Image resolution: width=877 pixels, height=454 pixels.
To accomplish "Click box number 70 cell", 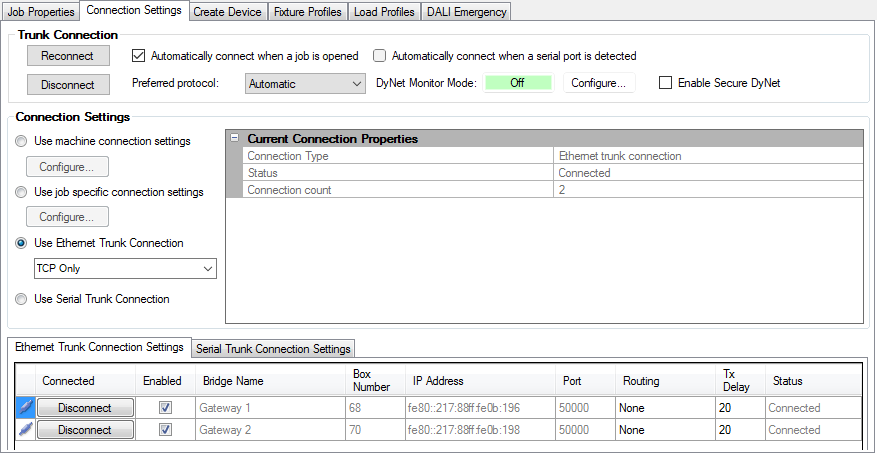I will point(375,429).
